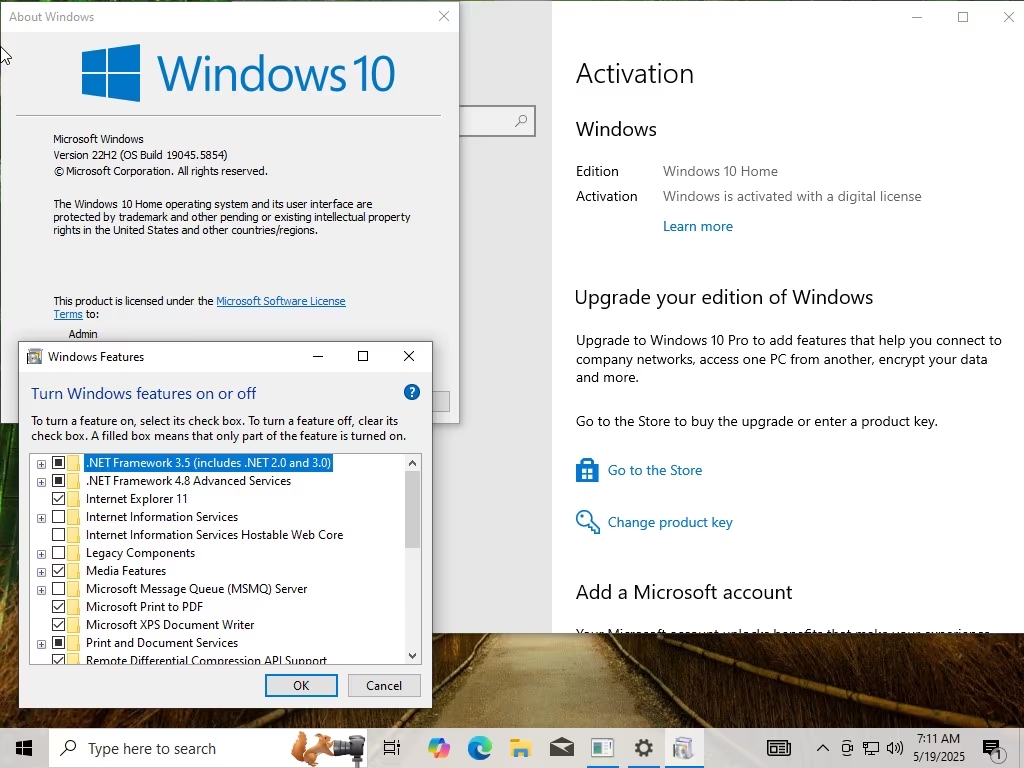Launch Copilot from the taskbar
Image resolution: width=1024 pixels, height=768 pixels.
tap(439, 748)
